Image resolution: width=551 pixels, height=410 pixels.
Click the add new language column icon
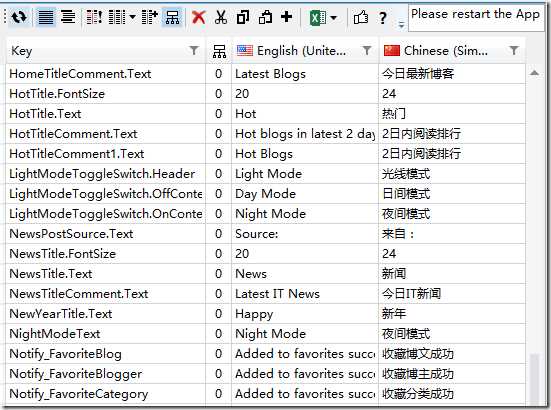pos(149,17)
